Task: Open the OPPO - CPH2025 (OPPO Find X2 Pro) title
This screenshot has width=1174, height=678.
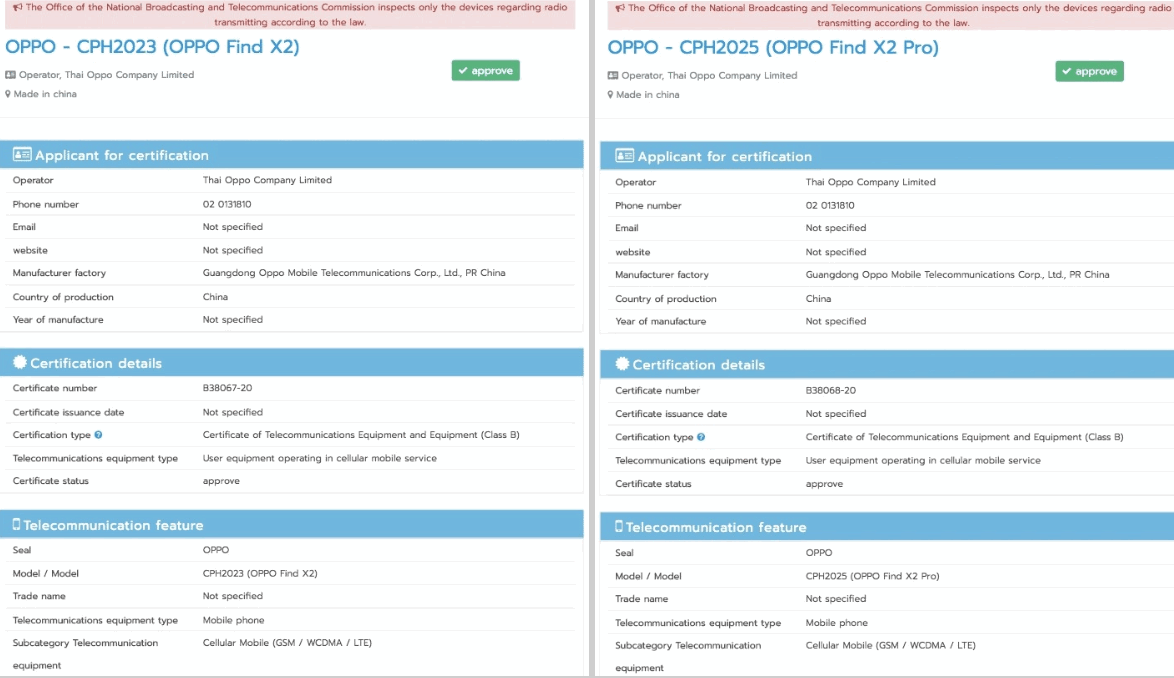Action: tap(773, 47)
